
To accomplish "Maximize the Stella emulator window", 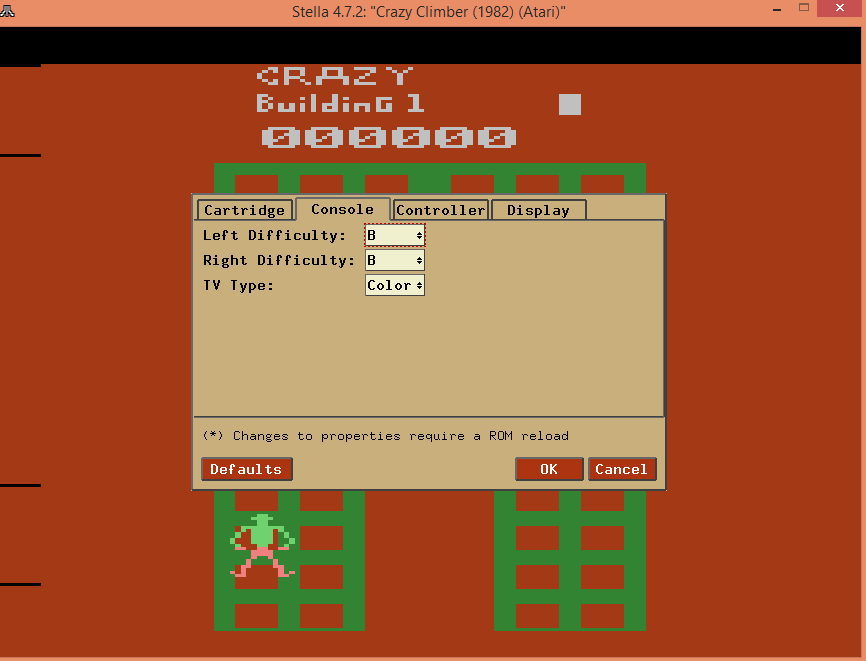I will click(804, 9).
